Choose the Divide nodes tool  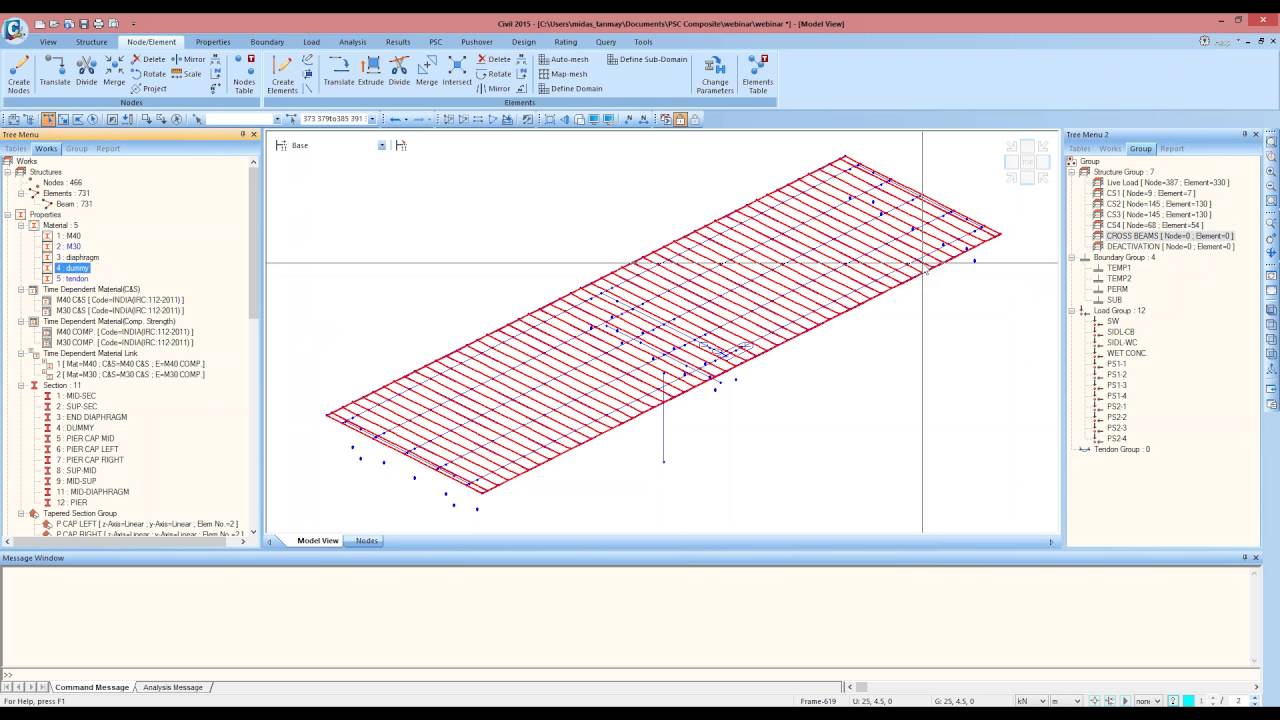(87, 71)
